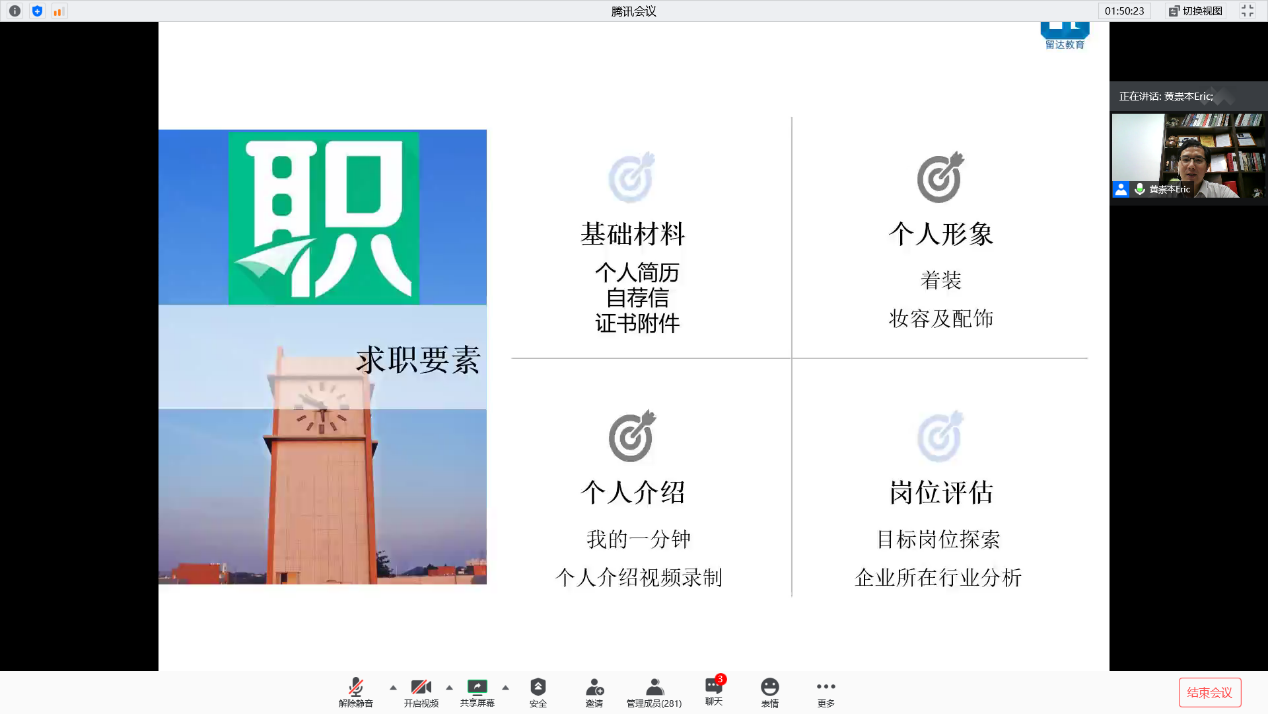
Task: Expand share options arrow beside 共享屏幕
Action: click(505, 688)
